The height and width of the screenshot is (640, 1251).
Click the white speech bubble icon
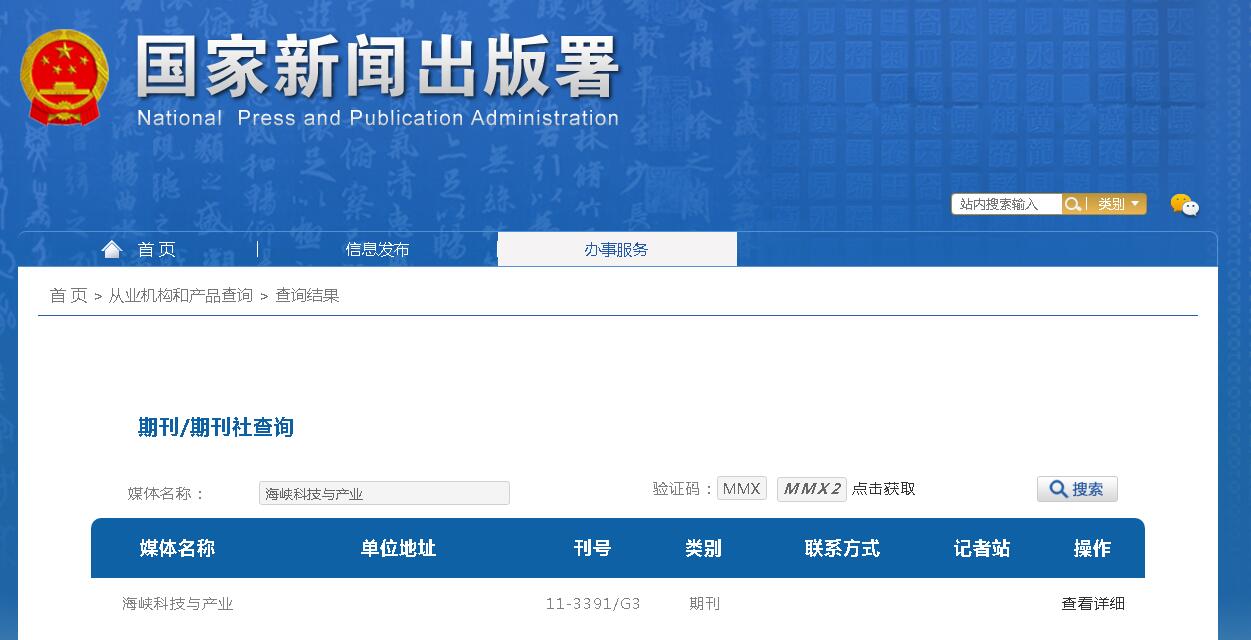point(1190,209)
